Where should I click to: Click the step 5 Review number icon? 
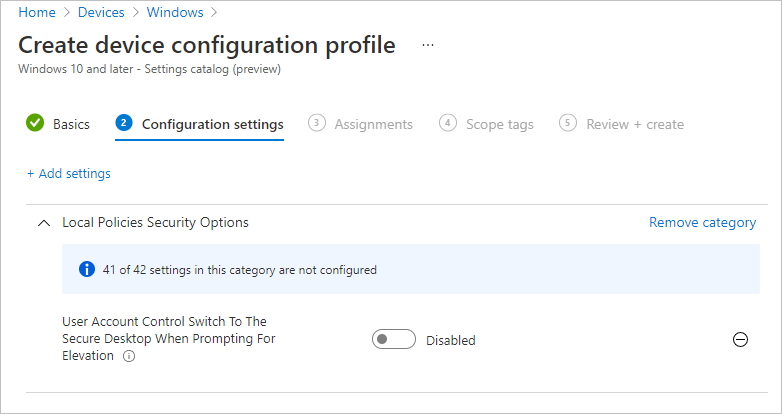[569, 123]
